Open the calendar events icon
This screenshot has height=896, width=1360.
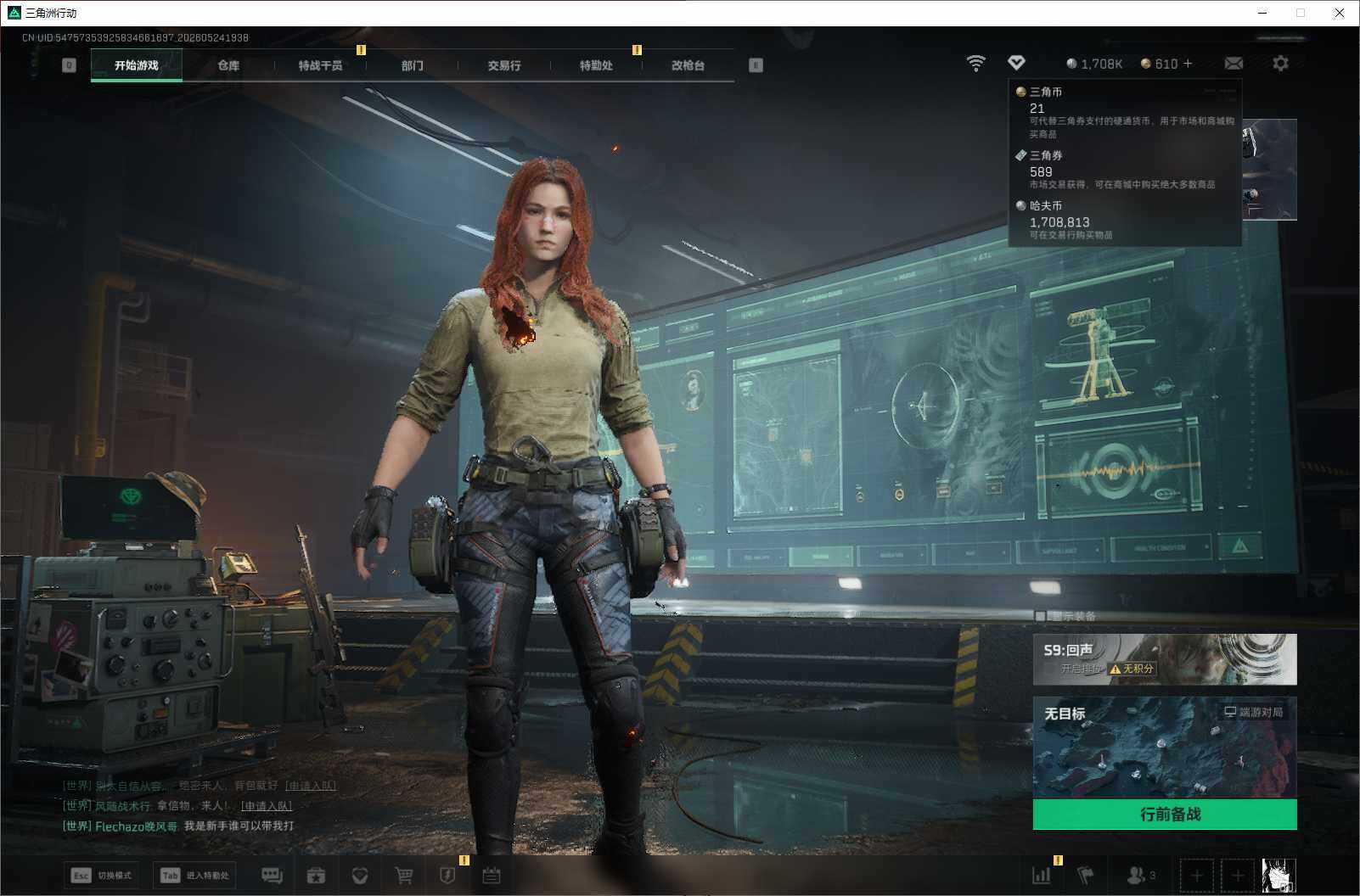coord(492,876)
